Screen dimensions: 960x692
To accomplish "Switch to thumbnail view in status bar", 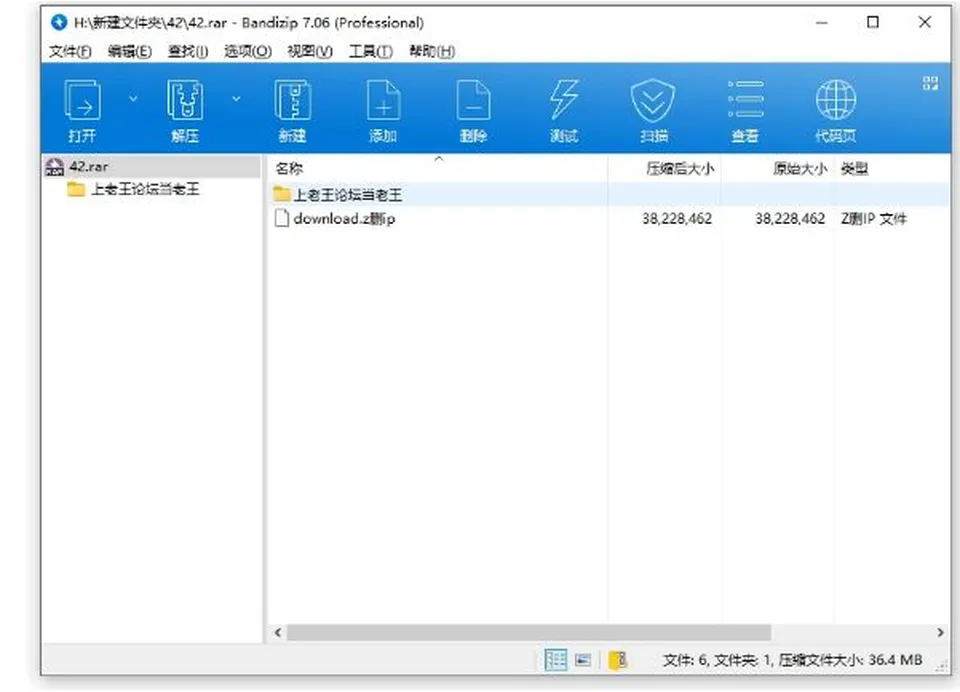I will click(x=583, y=660).
